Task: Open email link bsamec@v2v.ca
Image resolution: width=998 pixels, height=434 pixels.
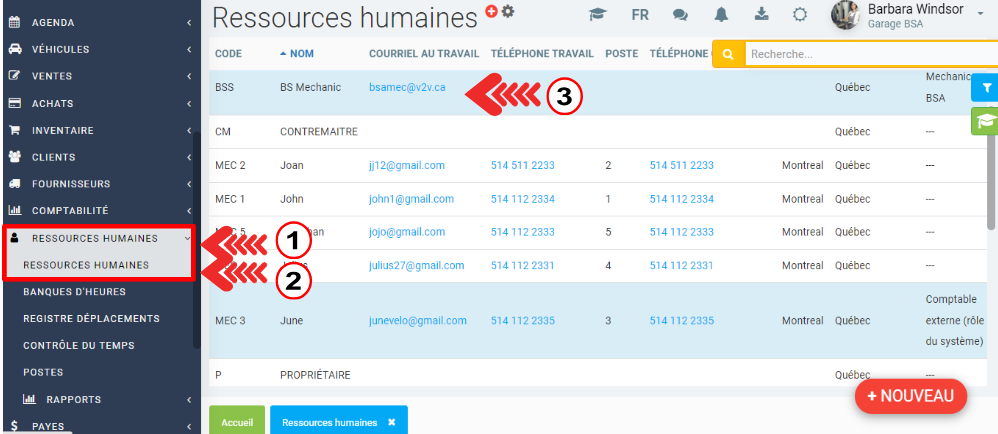Action: [407, 88]
